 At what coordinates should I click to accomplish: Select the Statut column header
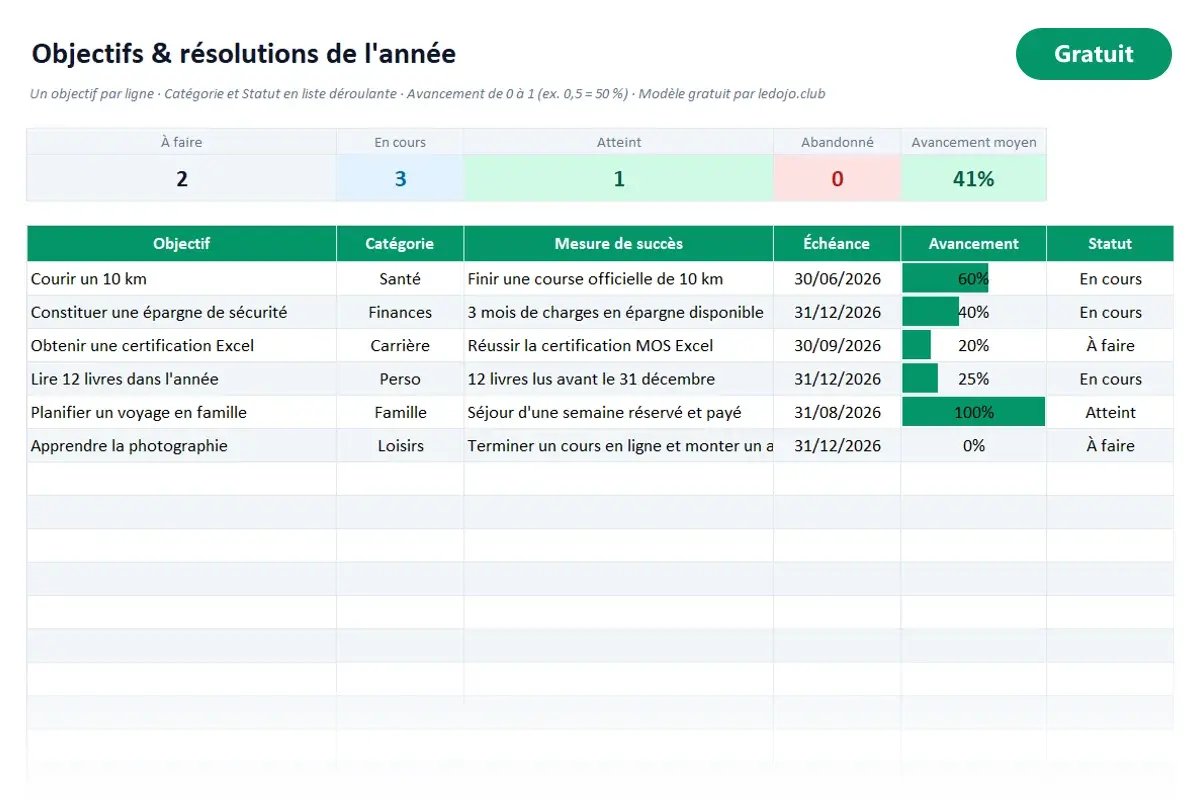pos(1110,243)
